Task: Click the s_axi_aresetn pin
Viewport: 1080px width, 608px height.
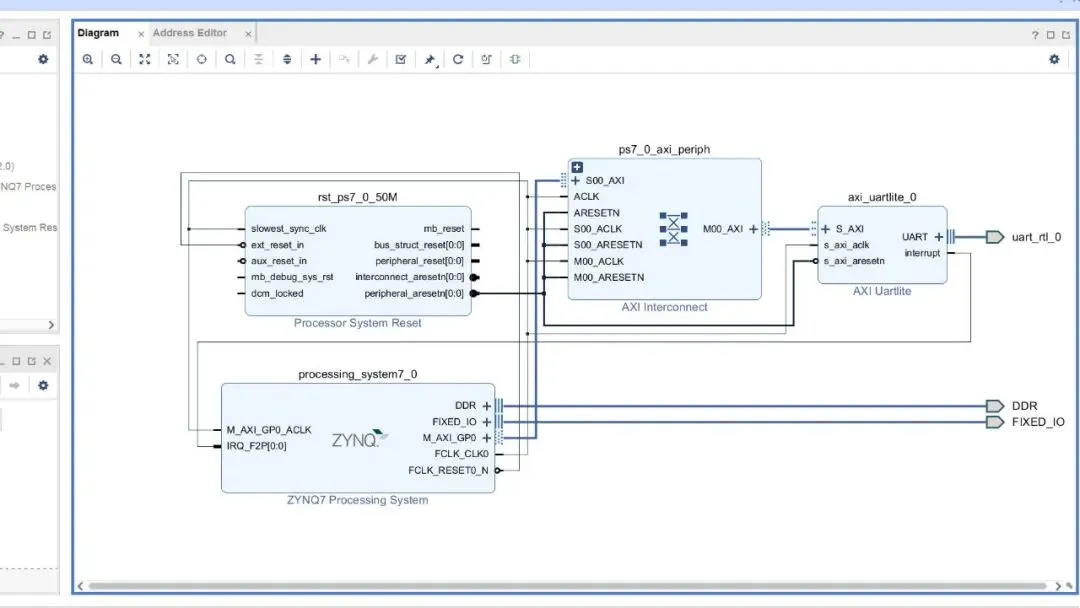Action: (x=854, y=261)
